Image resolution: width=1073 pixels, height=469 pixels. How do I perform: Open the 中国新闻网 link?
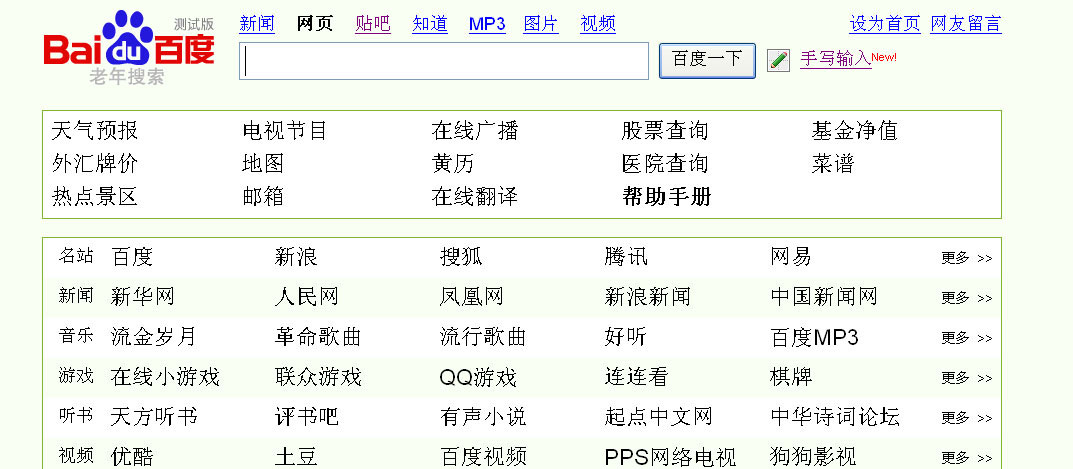click(x=824, y=296)
